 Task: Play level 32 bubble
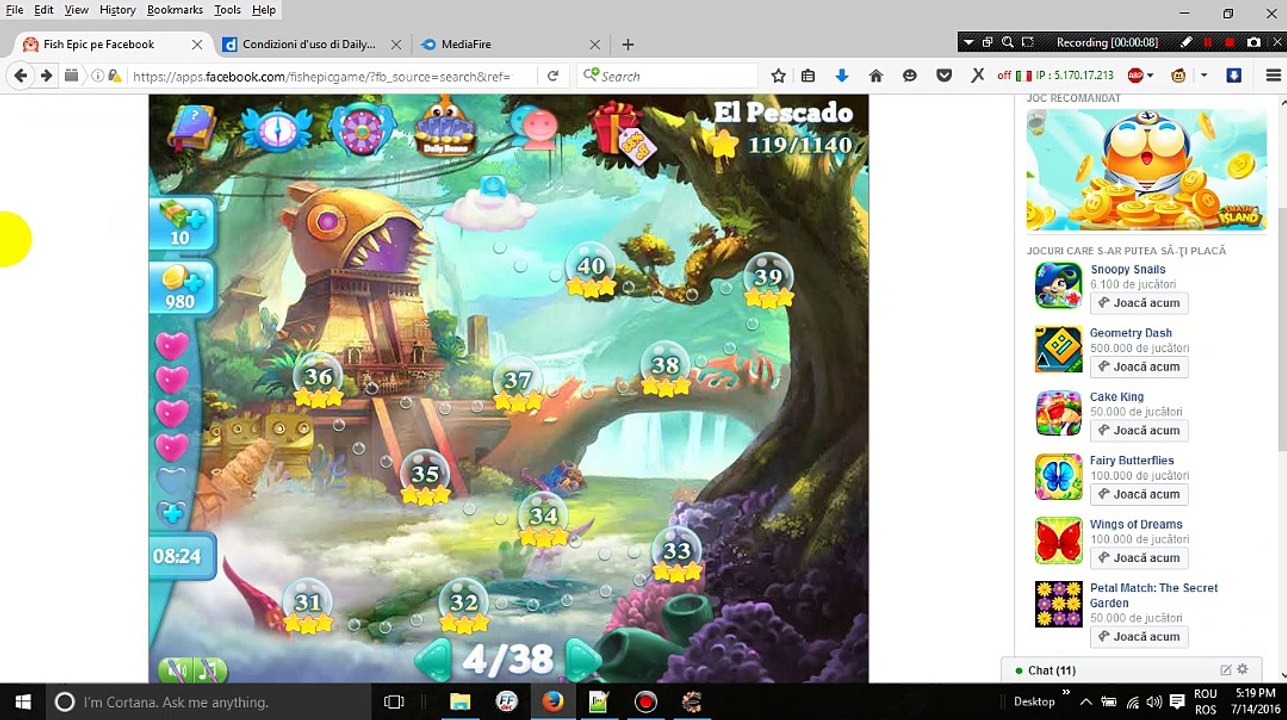point(463,607)
